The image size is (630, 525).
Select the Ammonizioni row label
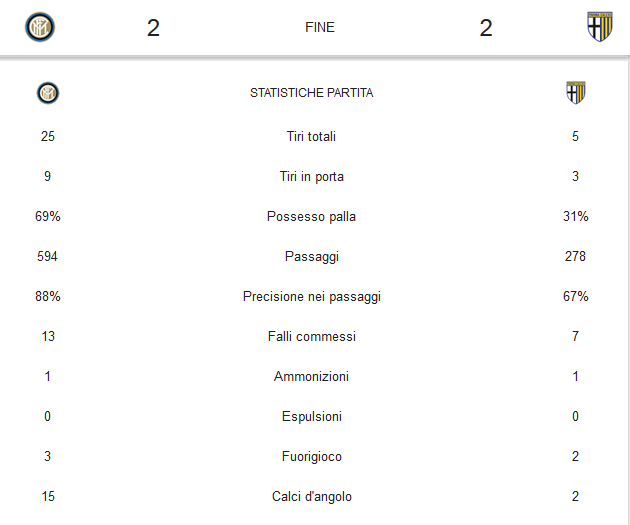[x=311, y=376]
